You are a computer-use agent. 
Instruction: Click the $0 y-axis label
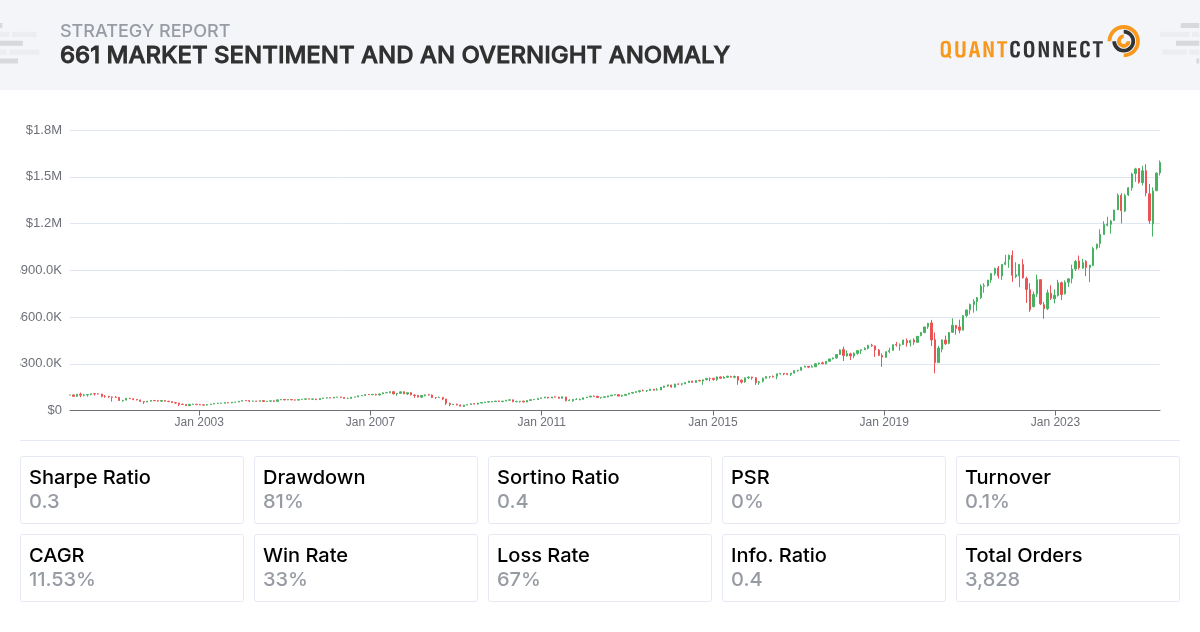pos(54,410)
